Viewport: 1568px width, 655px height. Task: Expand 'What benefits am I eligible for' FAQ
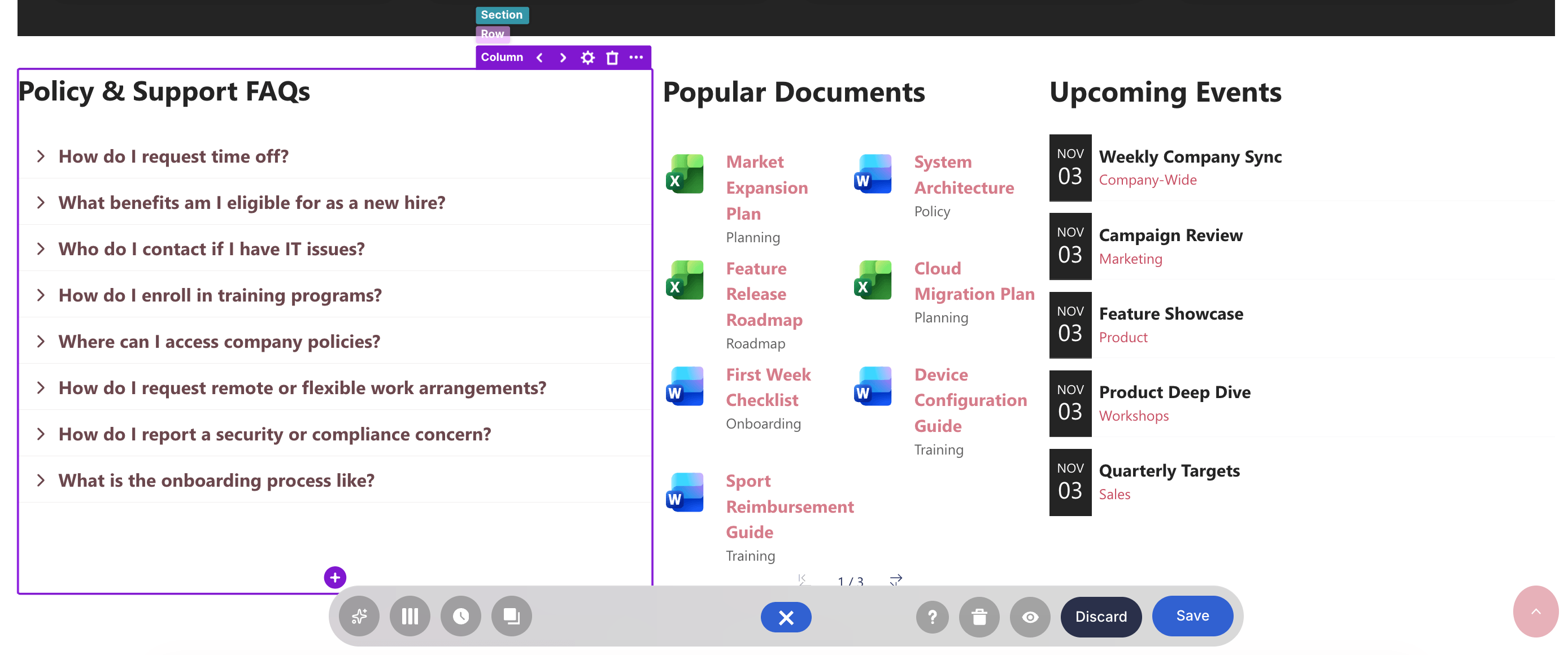(335, 202)
